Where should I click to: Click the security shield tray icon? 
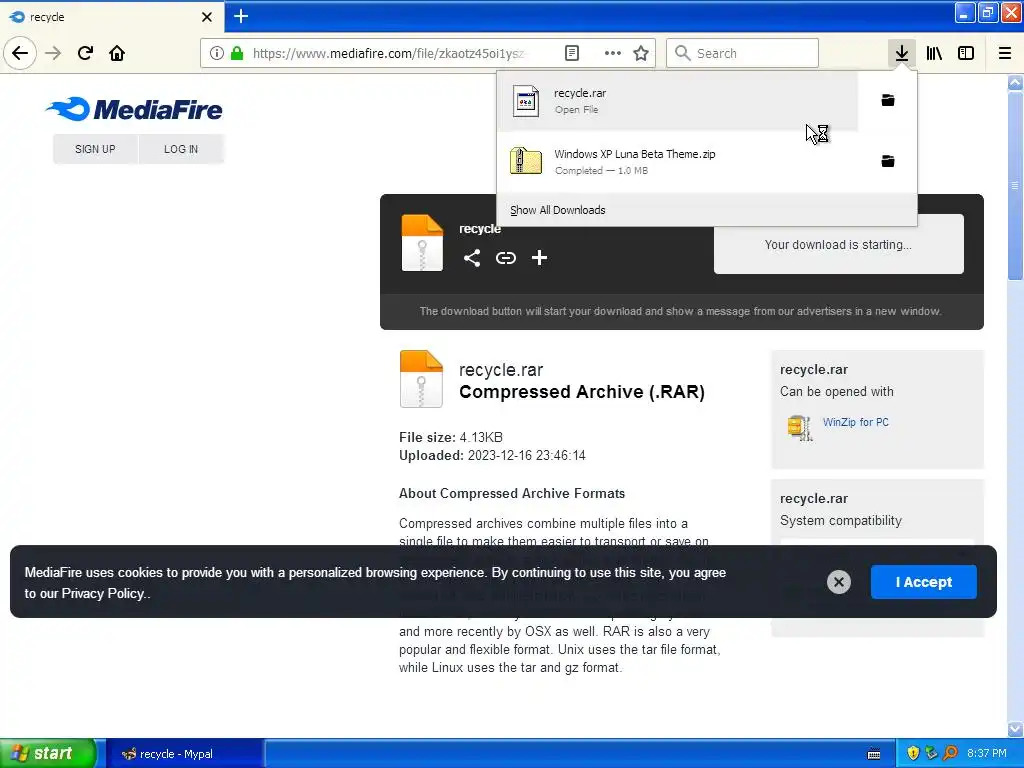[x=912, y=754]
